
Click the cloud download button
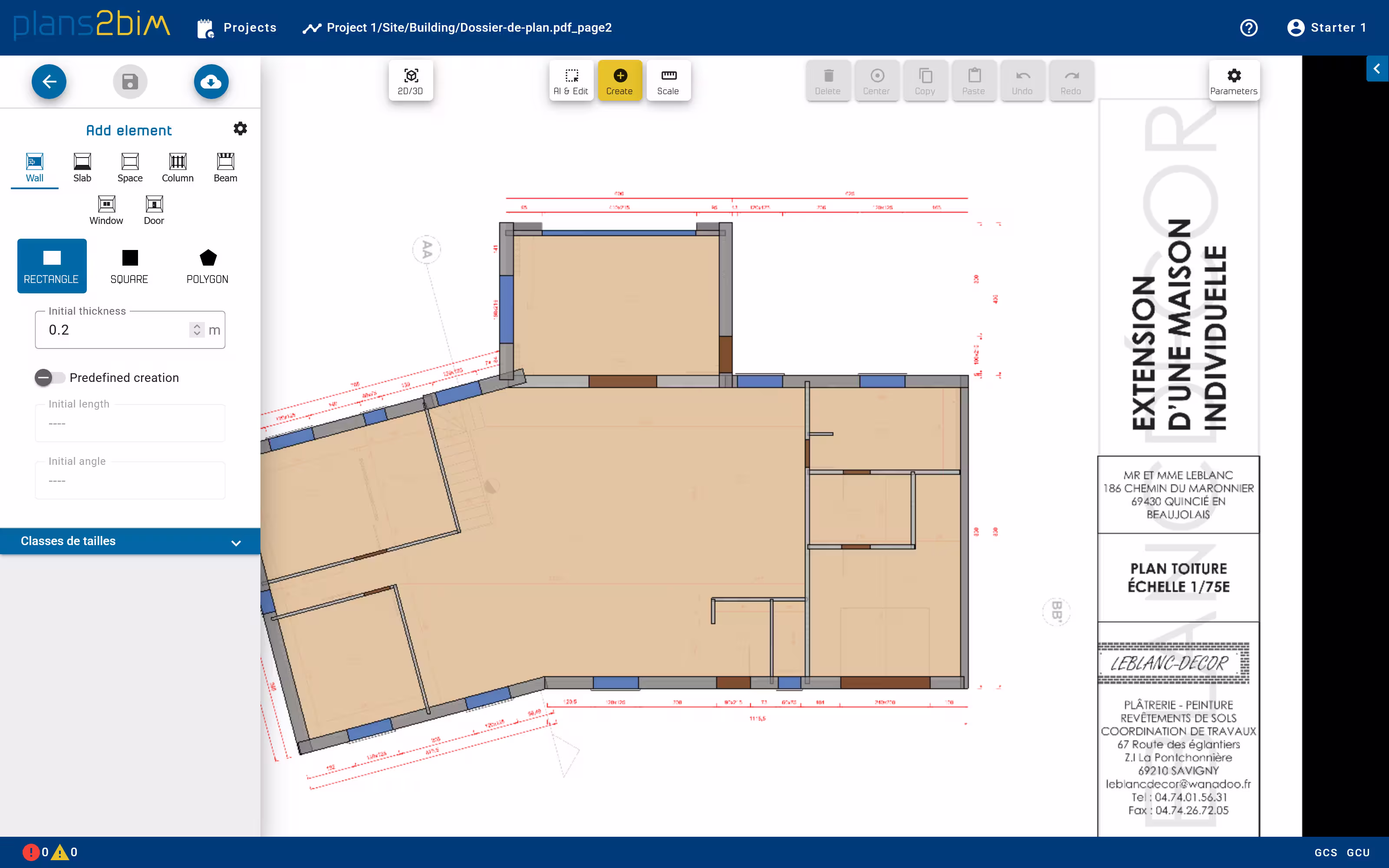point(211,82)
